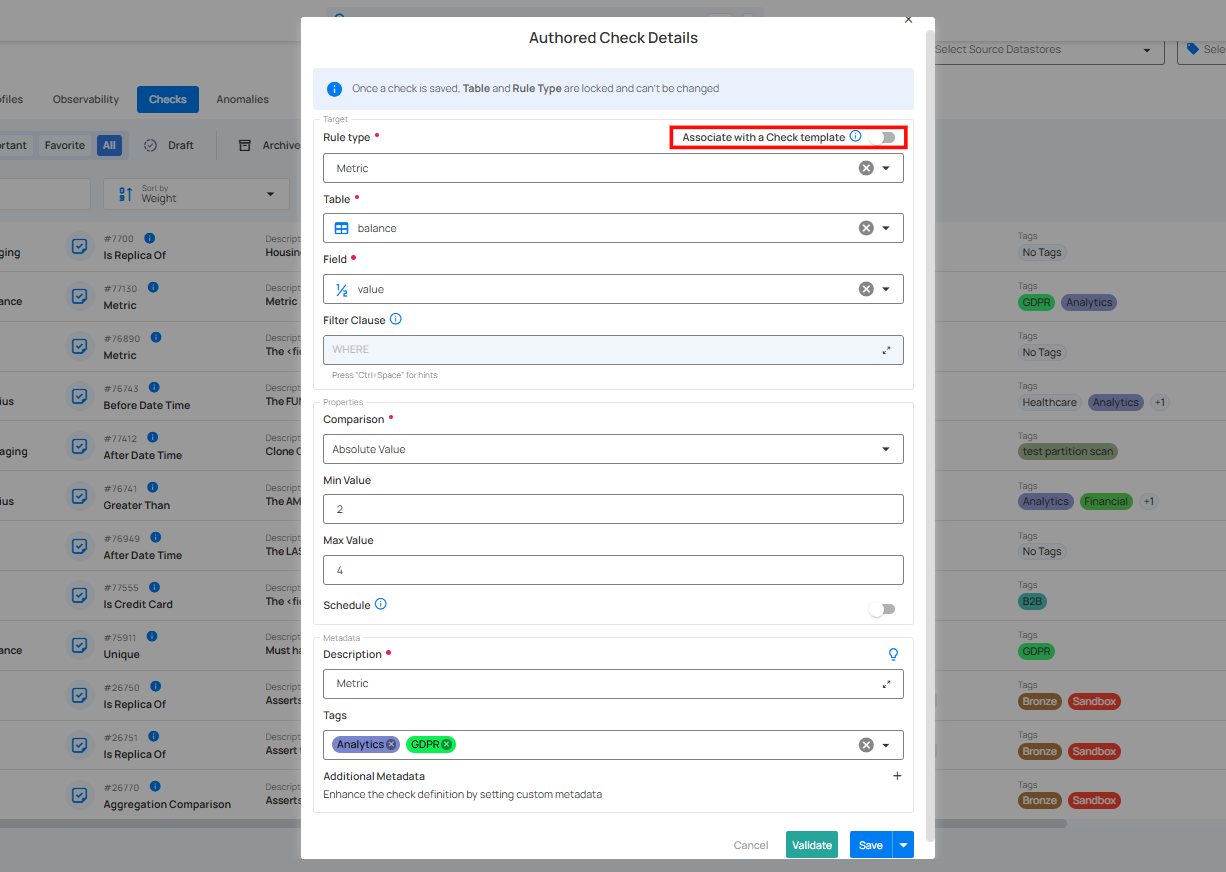This screenshot has width=1226, height=872.
Task: Expand the Description text editor
Action: click(x=886, y=684)
